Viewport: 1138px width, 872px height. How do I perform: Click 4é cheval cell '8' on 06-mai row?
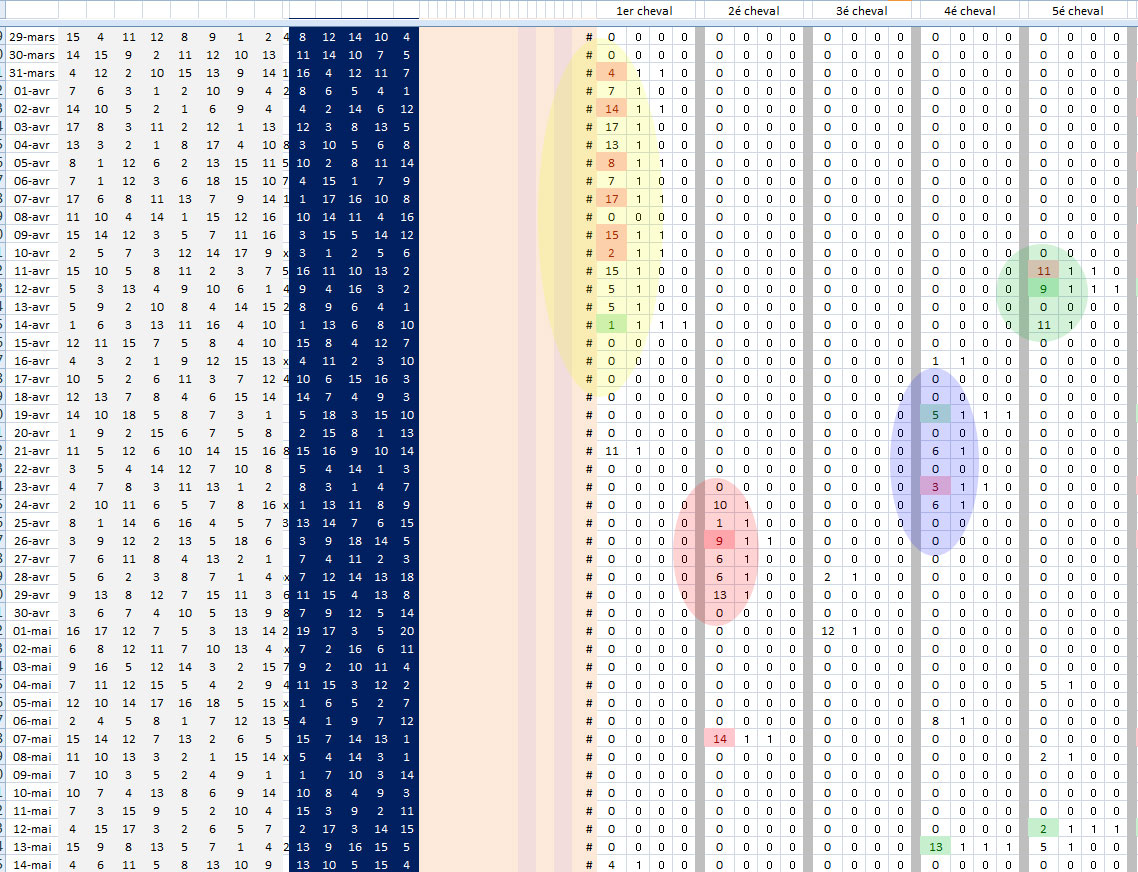935,721
